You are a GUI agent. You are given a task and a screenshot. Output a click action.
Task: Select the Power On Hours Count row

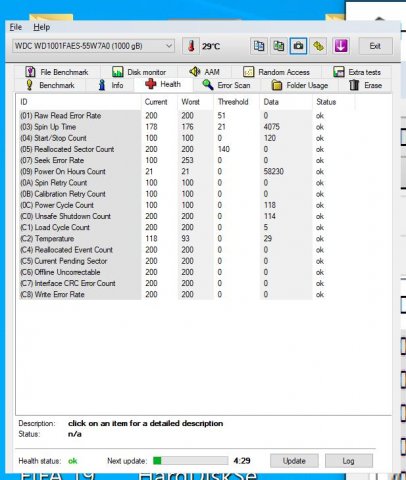tap(187, 172)
